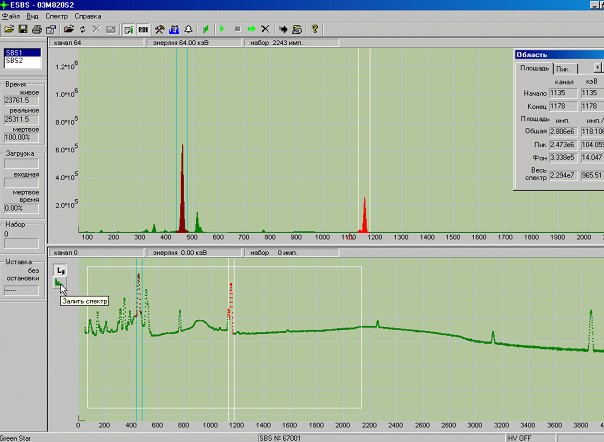Screen dimensions: 604x442
Task: Open the hammer-and-wrench settings tool icon
Action: [161, 30]
